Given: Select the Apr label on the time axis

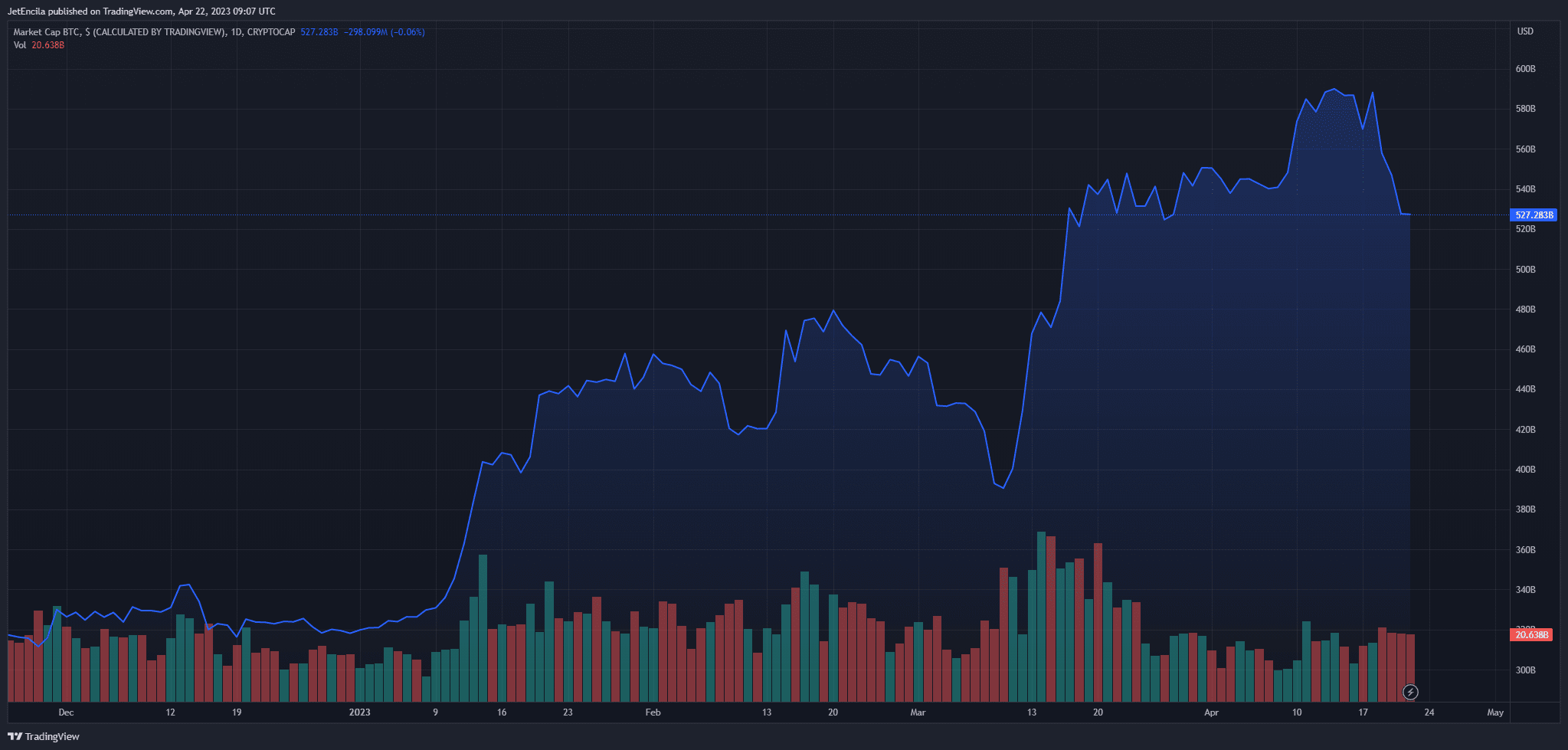Looking at the screenshot, I should pos(1211,712).
